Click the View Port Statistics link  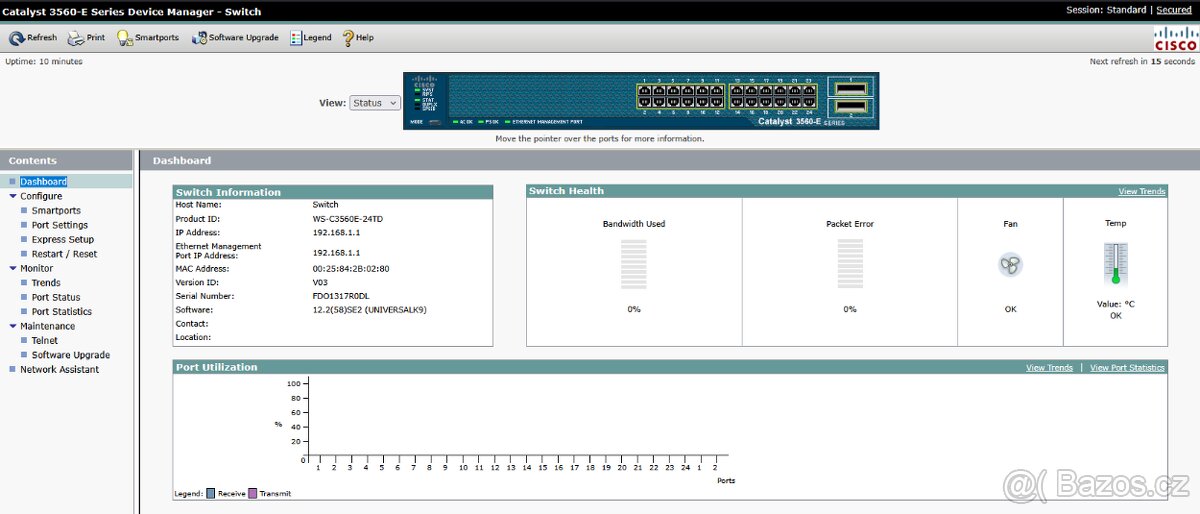coord(1127,368)
